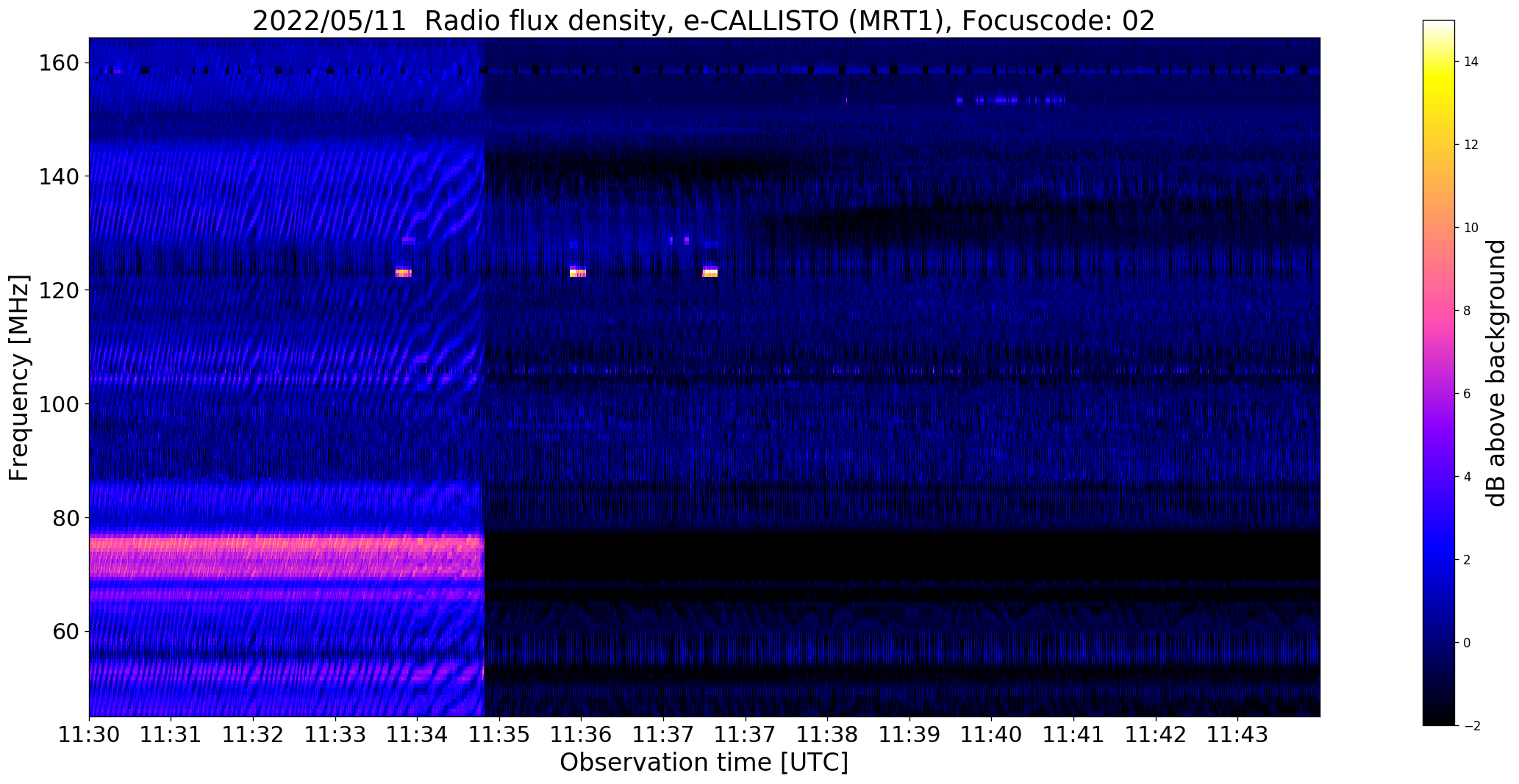The width and height of the screenshot is (1519, 784).
Task: Select the 140 frequency tick label
Action: click(x=60, y=177)
